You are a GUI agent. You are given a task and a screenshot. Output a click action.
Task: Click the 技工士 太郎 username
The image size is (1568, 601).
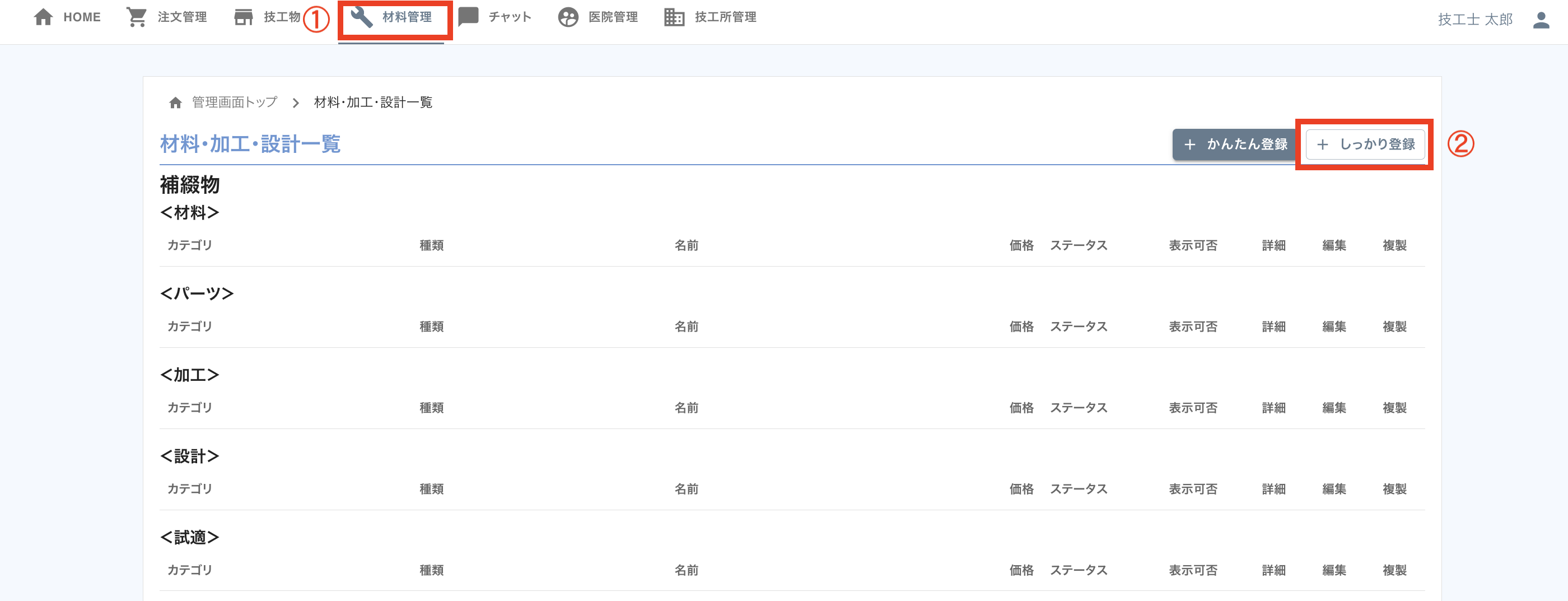pos(1475,20)
